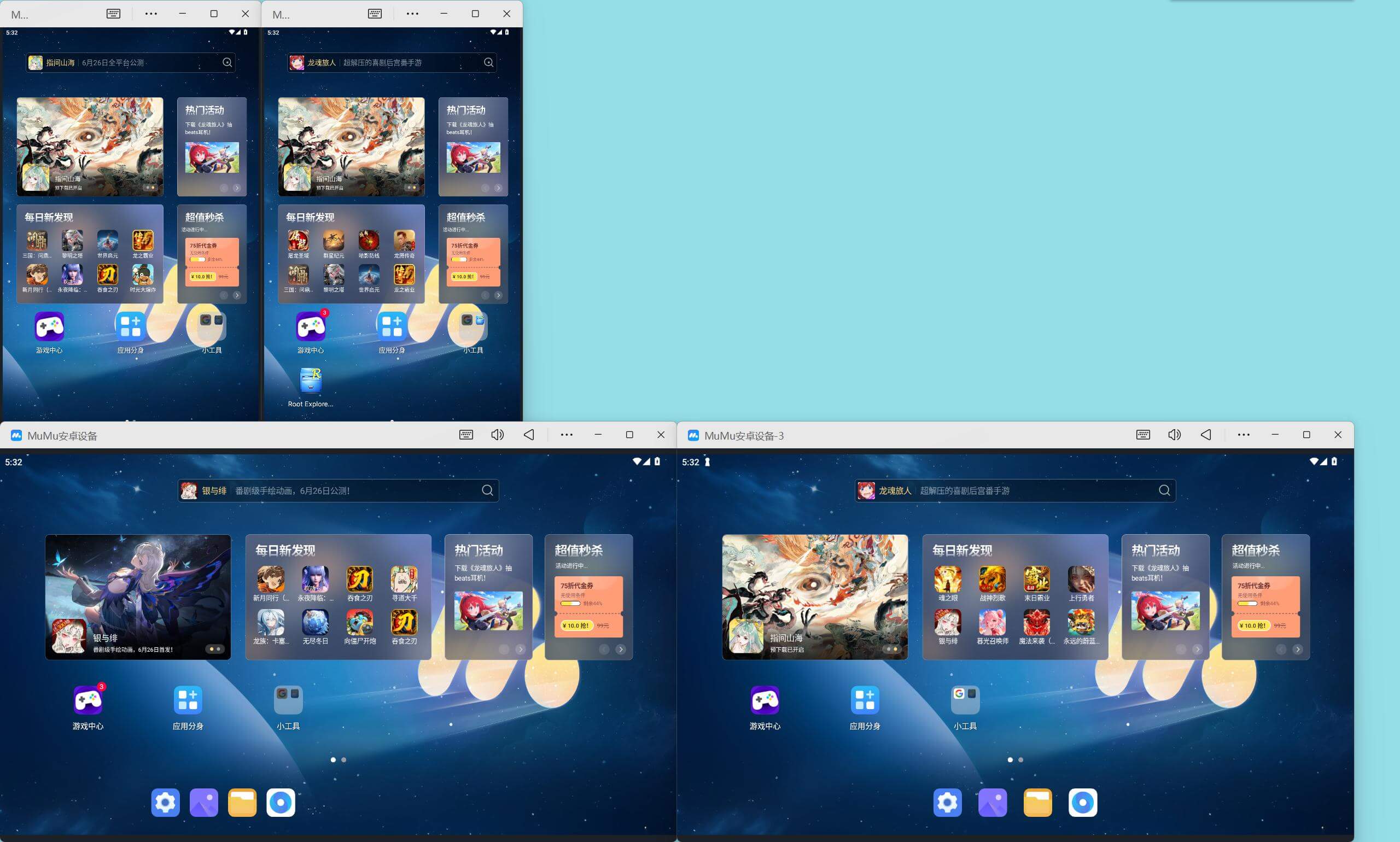Screen dimensions: 1400x842
Task: Click 75折代金券 progress bar in MuMu安卓设备
Action: (570, 603)
